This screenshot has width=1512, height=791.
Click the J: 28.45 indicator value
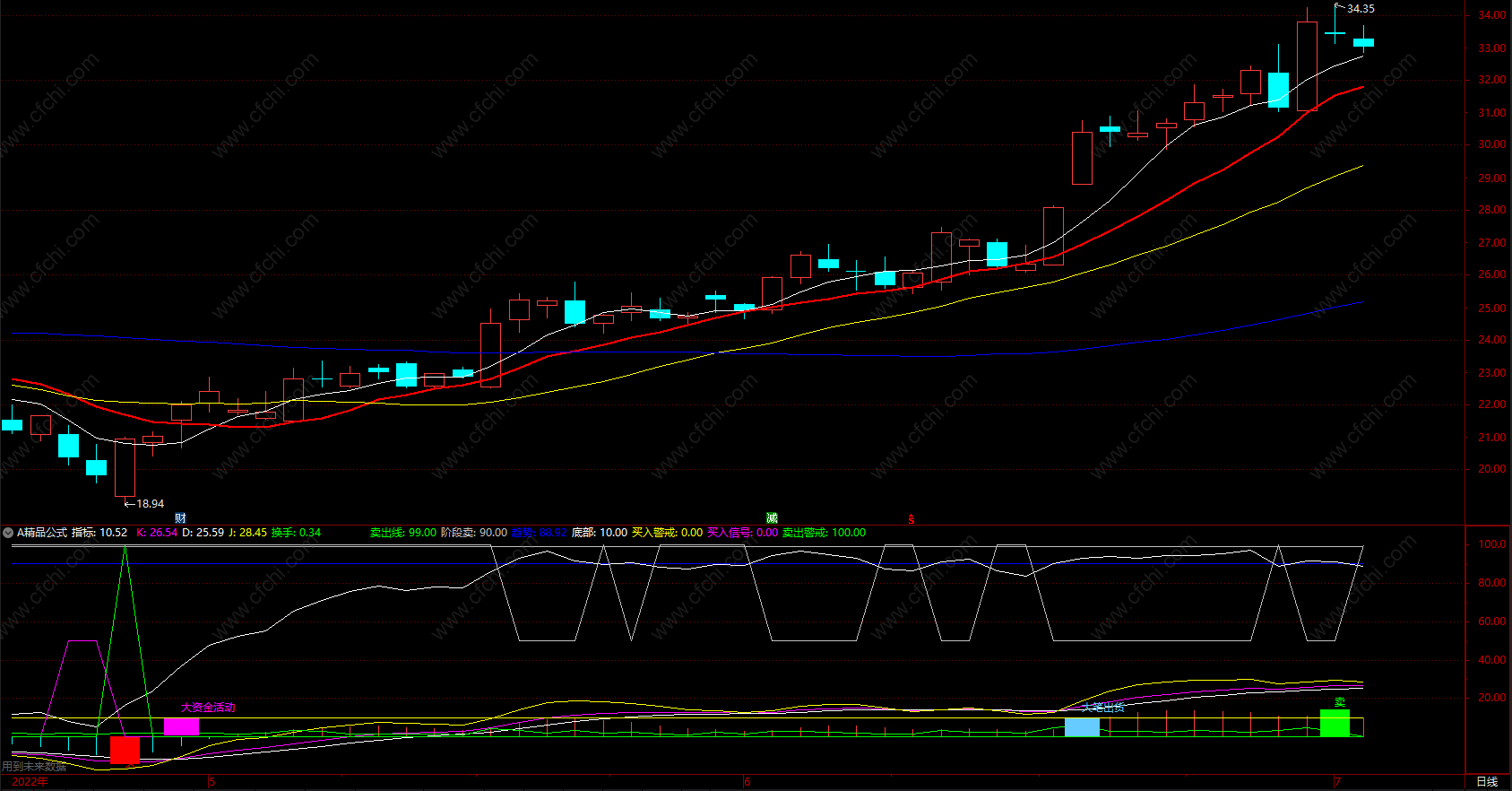[x=247, y=533]
